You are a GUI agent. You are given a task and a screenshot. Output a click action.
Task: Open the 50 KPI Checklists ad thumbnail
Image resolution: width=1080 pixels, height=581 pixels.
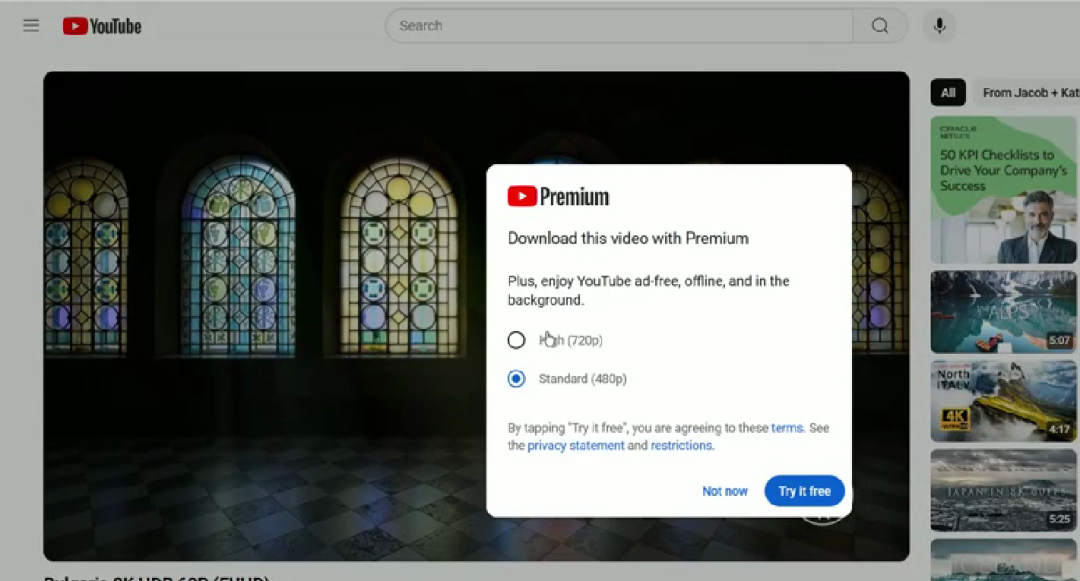[x=1003, y=190]
